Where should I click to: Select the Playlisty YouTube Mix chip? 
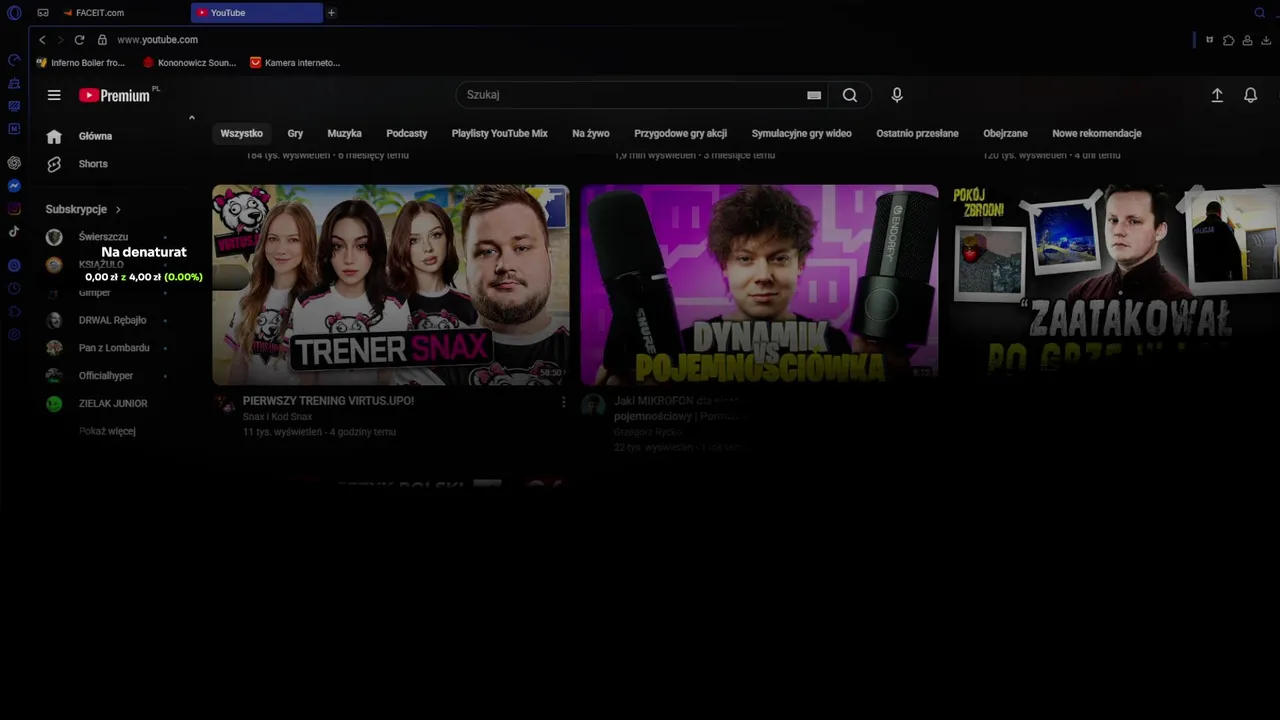[x=500, y=133]
